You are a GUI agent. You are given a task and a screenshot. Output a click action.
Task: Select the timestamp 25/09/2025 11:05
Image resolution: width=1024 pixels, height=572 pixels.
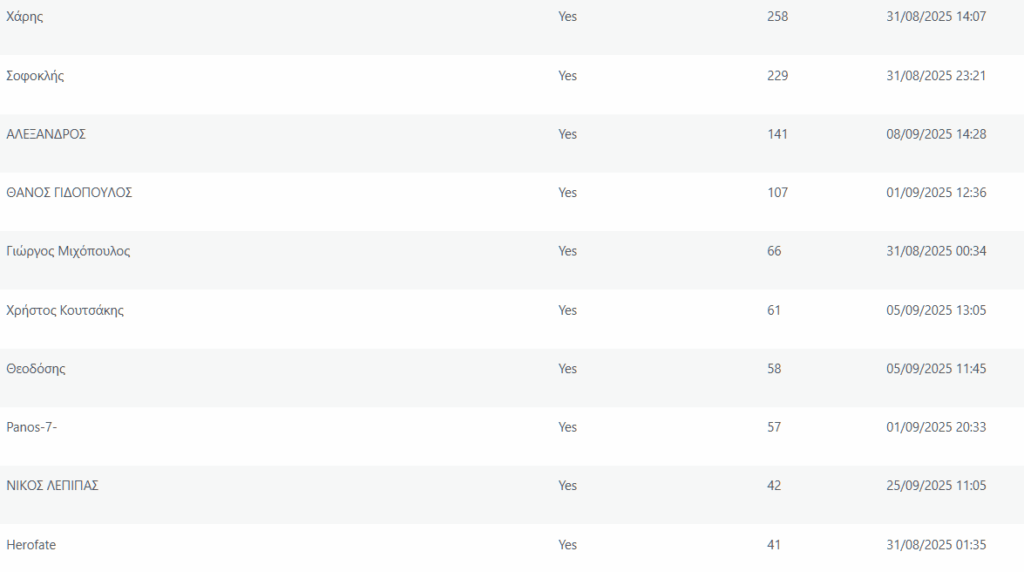[x=936, y=486]
